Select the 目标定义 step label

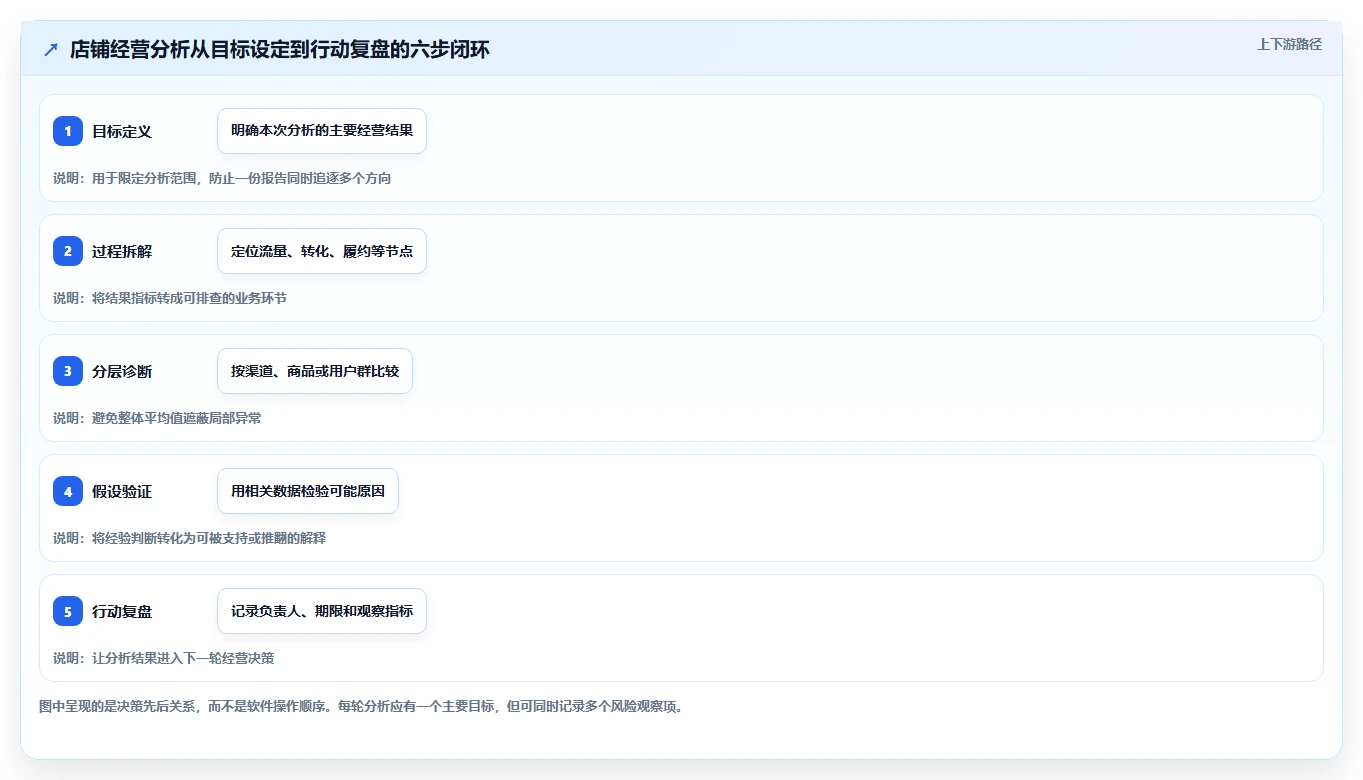pos(122,131)
